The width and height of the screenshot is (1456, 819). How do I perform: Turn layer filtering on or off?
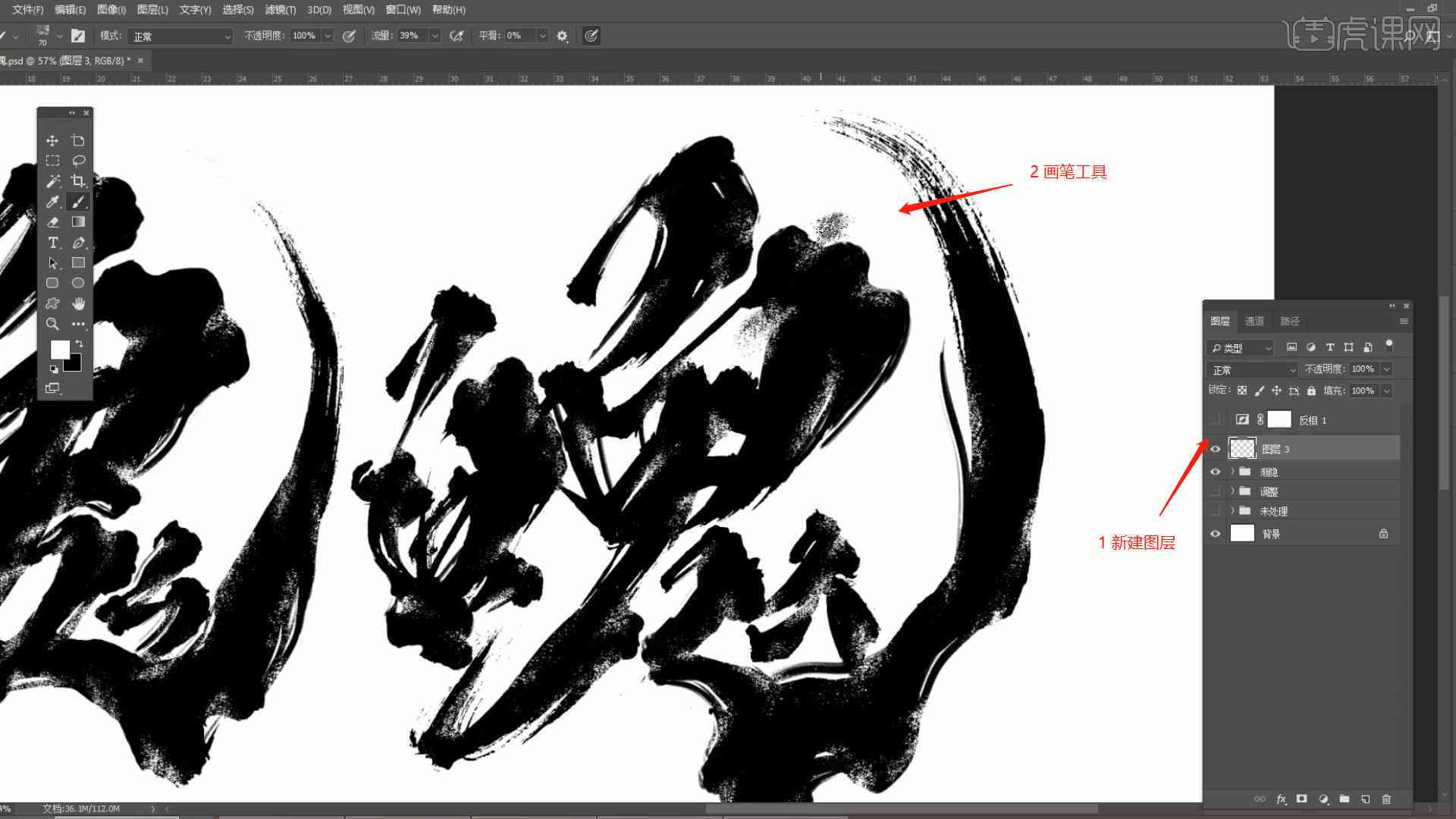click(1389, 345)
